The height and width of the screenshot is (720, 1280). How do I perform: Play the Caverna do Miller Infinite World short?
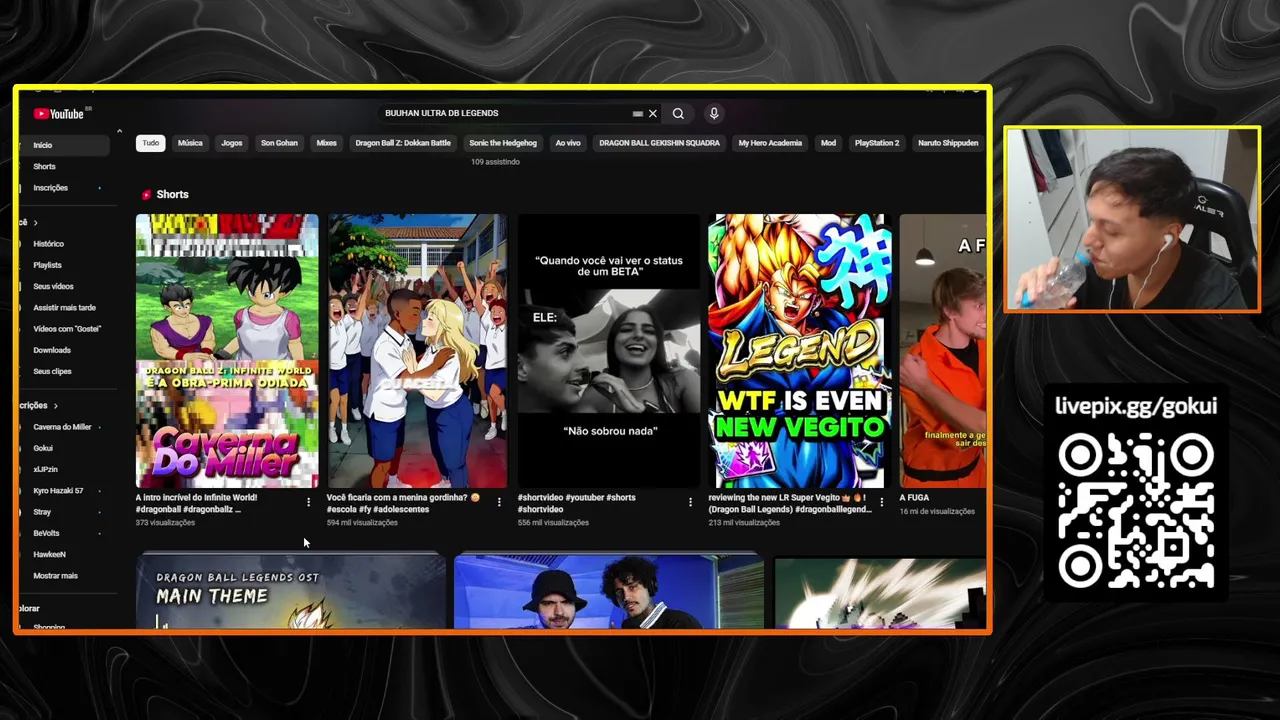(227, 351)
